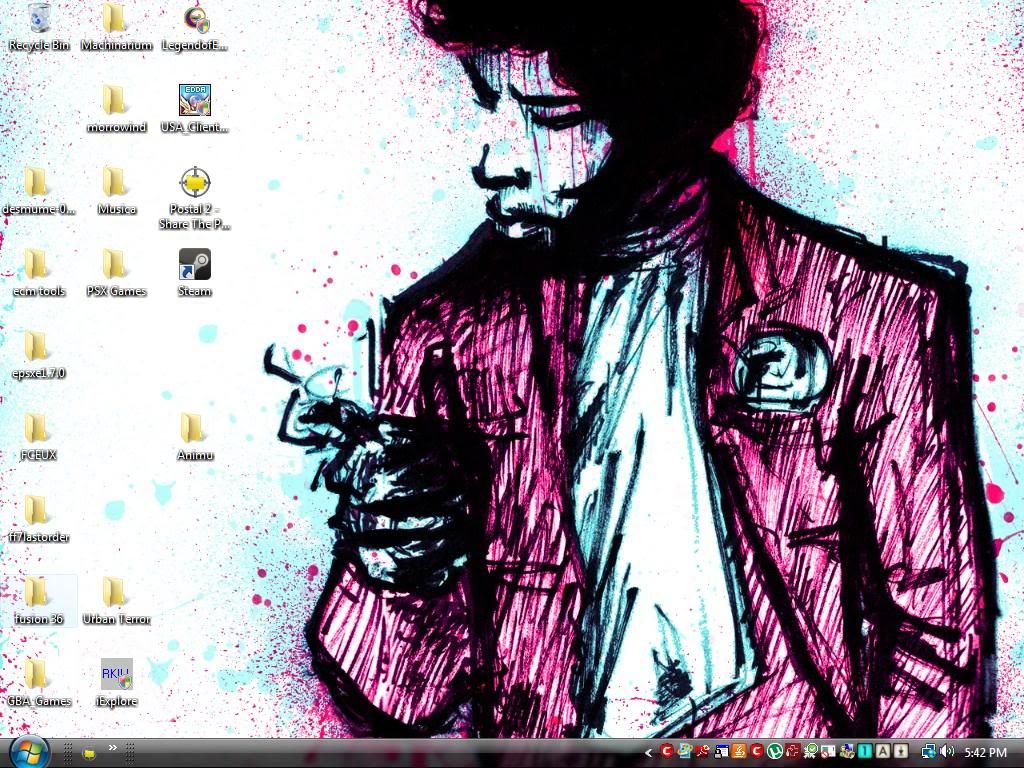Click the dark red medical-cross tray icon
The image size is (1024, 768).
[x=793, y=752]
